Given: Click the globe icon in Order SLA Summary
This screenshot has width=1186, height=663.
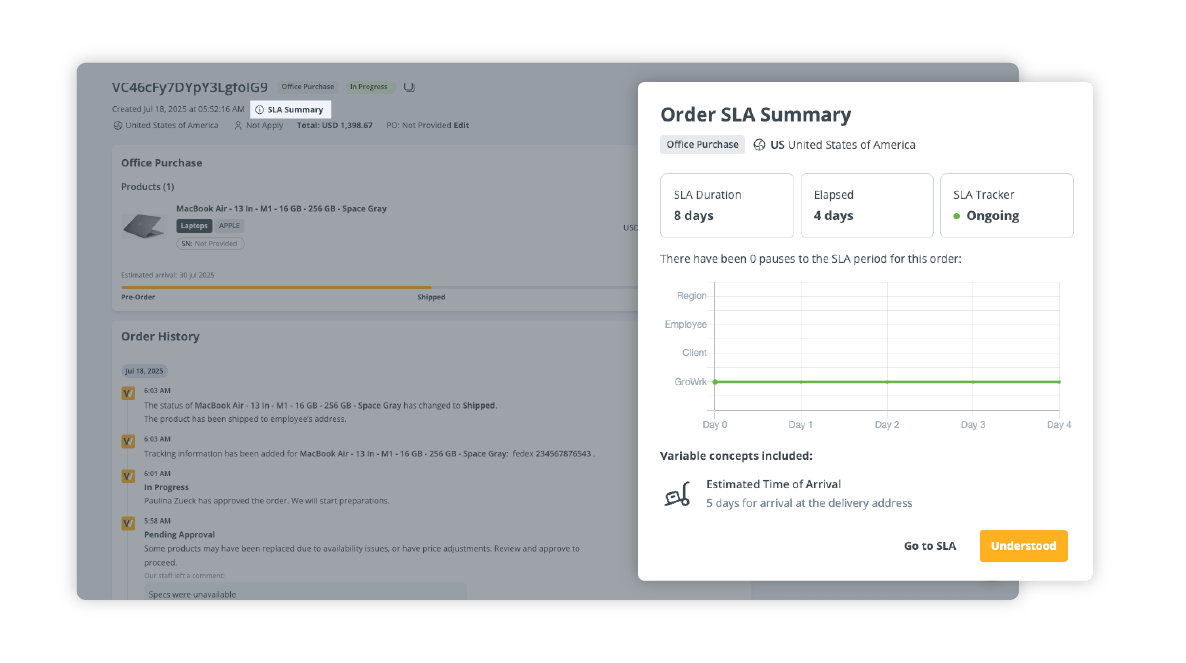Looking at the screenshot, I should pos(759,144).
